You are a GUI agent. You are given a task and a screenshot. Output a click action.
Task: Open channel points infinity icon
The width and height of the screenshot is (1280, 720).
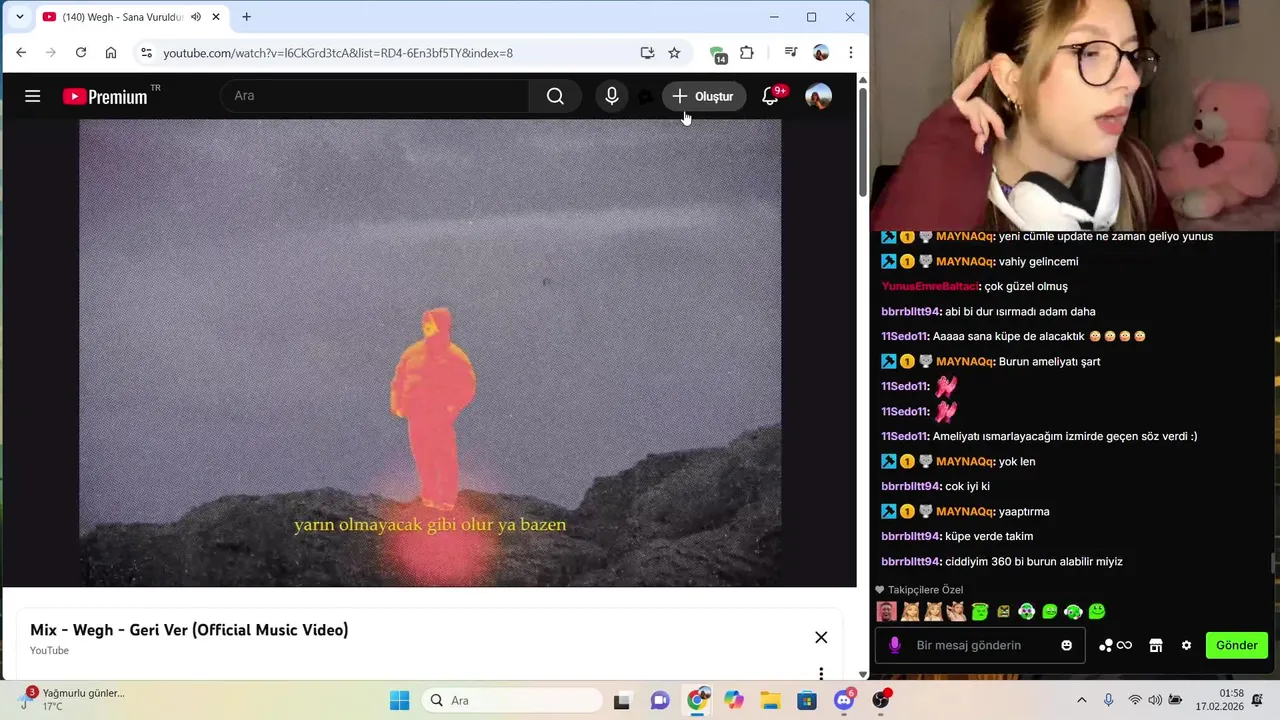(1116, 645)
